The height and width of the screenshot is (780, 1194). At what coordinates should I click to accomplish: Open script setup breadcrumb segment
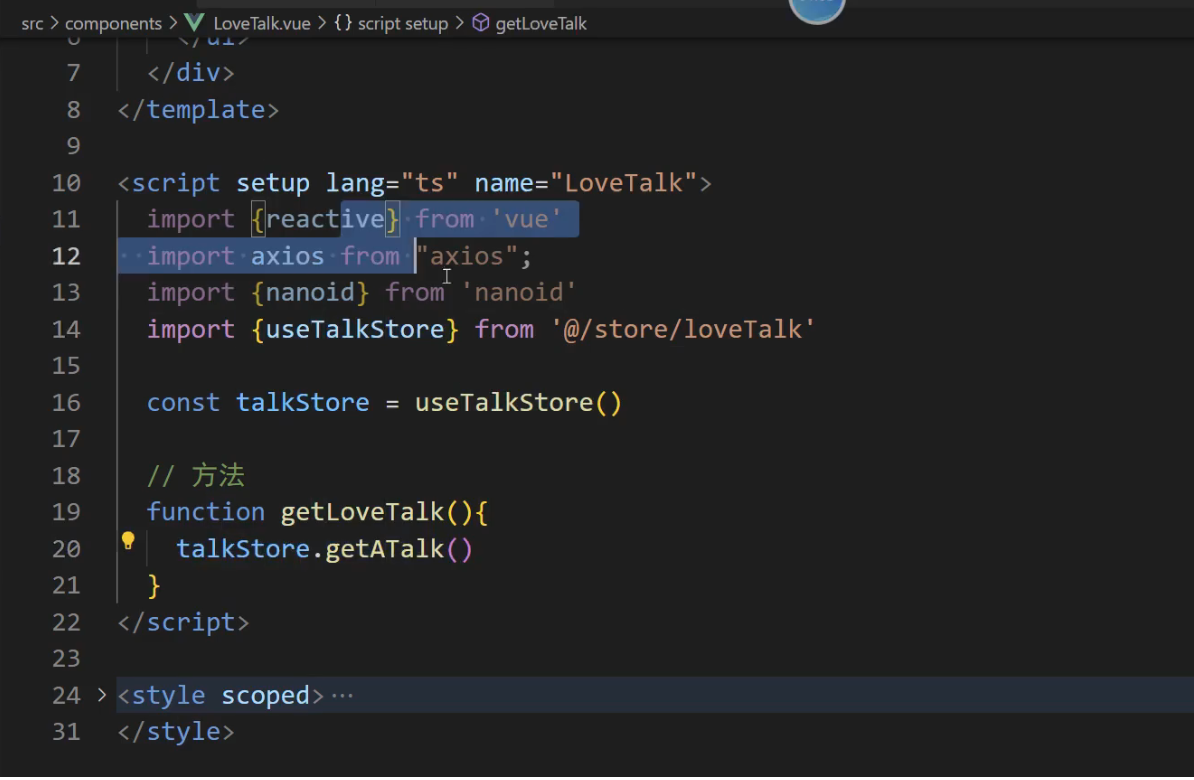tap(403, 24)
